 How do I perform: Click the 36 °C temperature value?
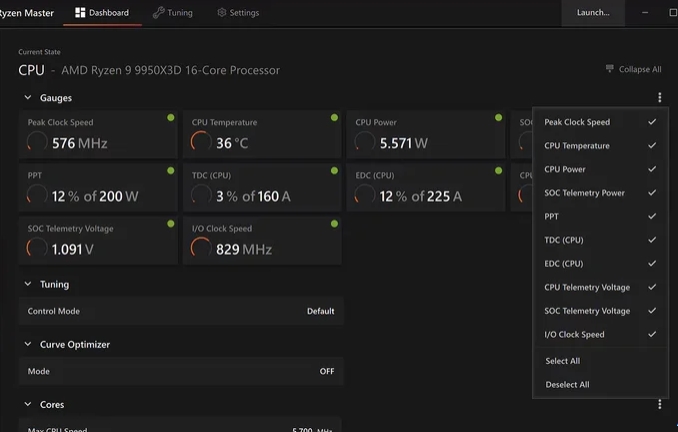pos(232,143)
